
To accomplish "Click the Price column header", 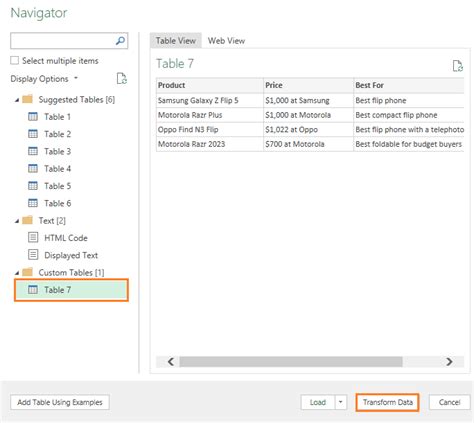I will point(308,85).
